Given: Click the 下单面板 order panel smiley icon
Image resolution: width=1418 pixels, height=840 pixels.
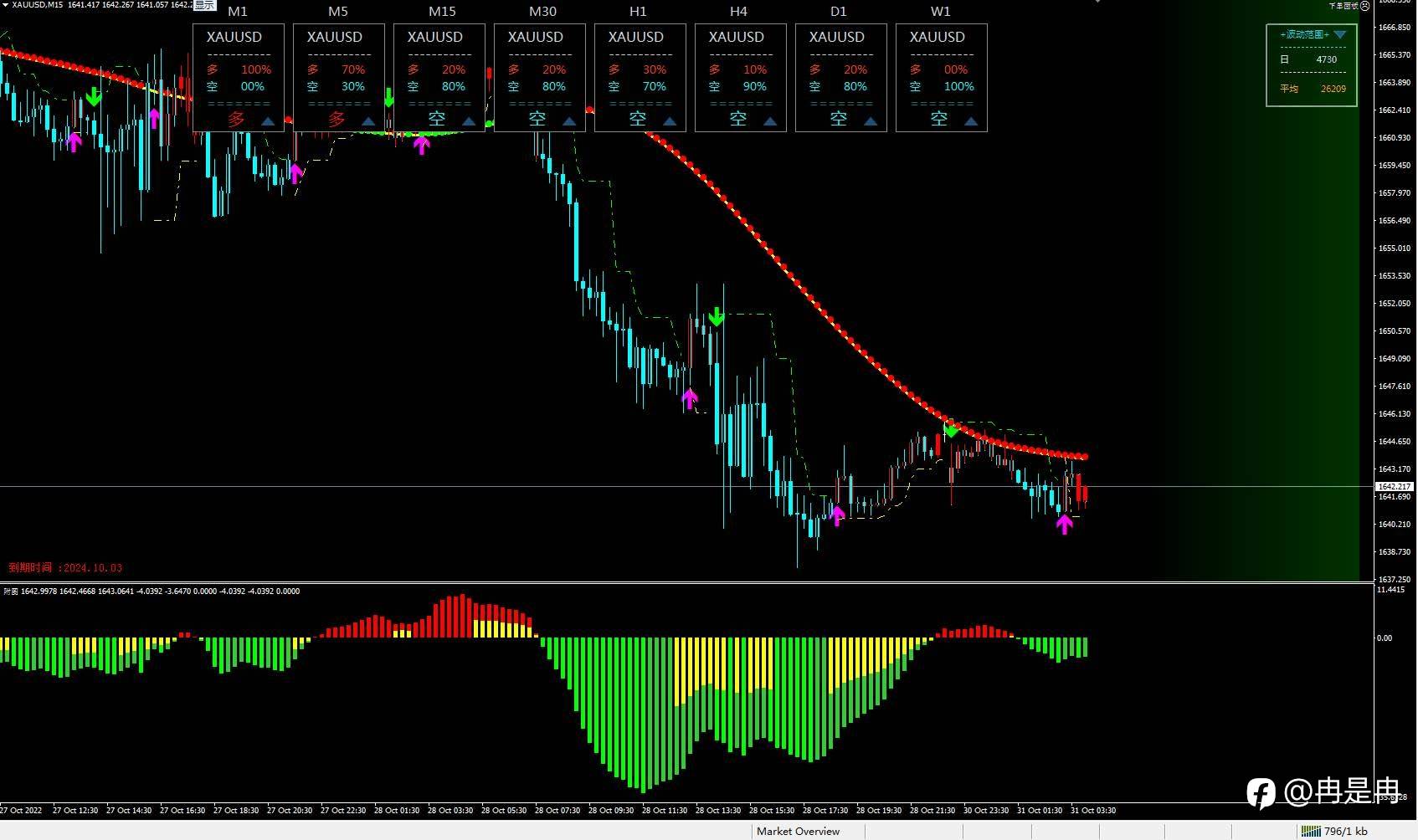Looking at the screenshot, I should click(x=1364, y=5).
